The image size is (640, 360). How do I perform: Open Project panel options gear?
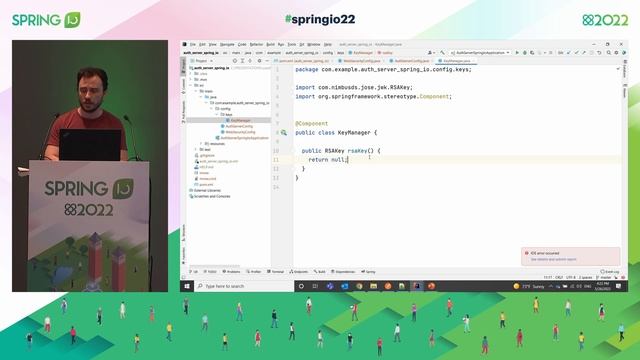[x=259, y=61]
